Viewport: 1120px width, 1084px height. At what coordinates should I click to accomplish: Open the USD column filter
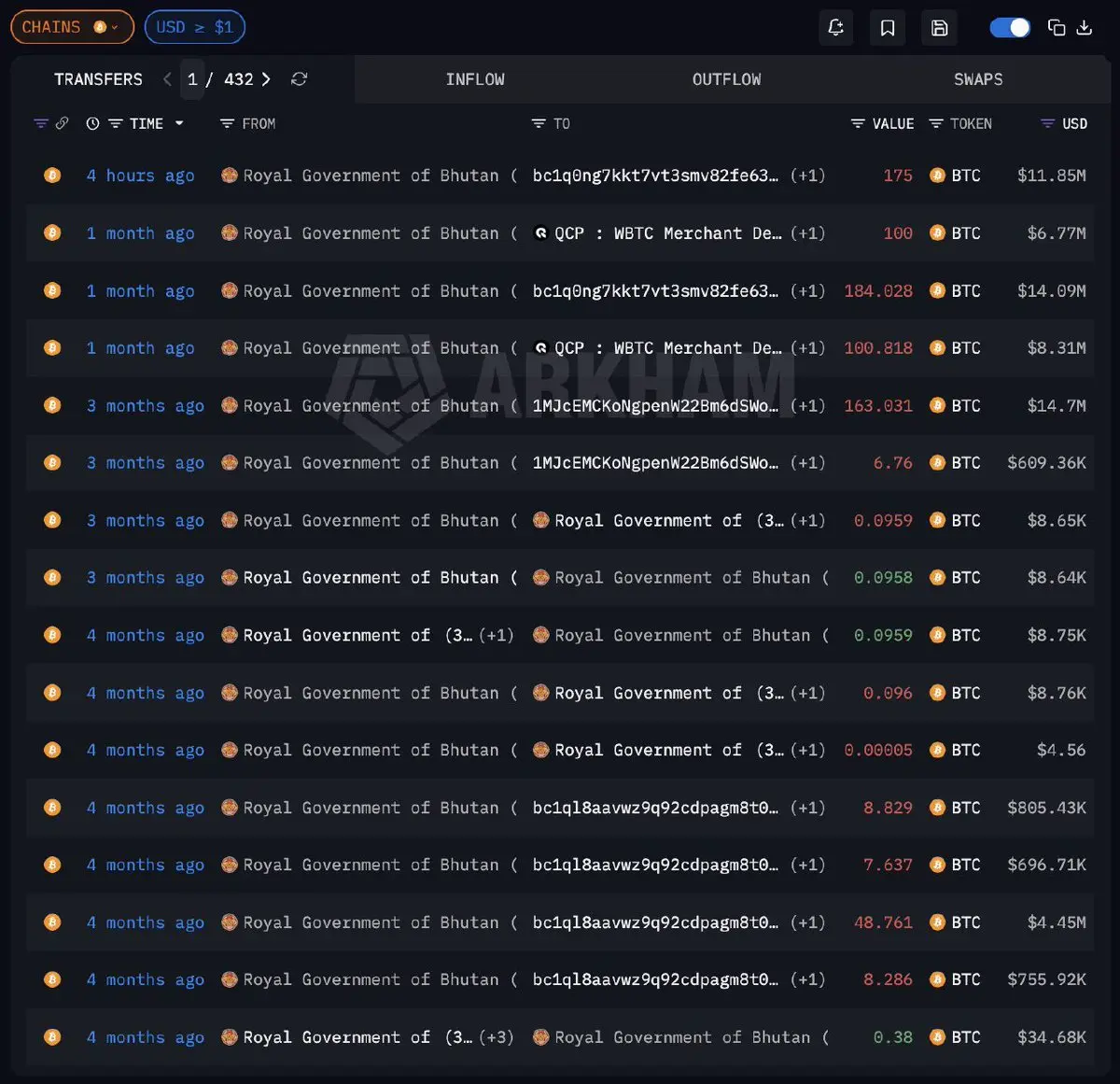tap(1048, 123)
